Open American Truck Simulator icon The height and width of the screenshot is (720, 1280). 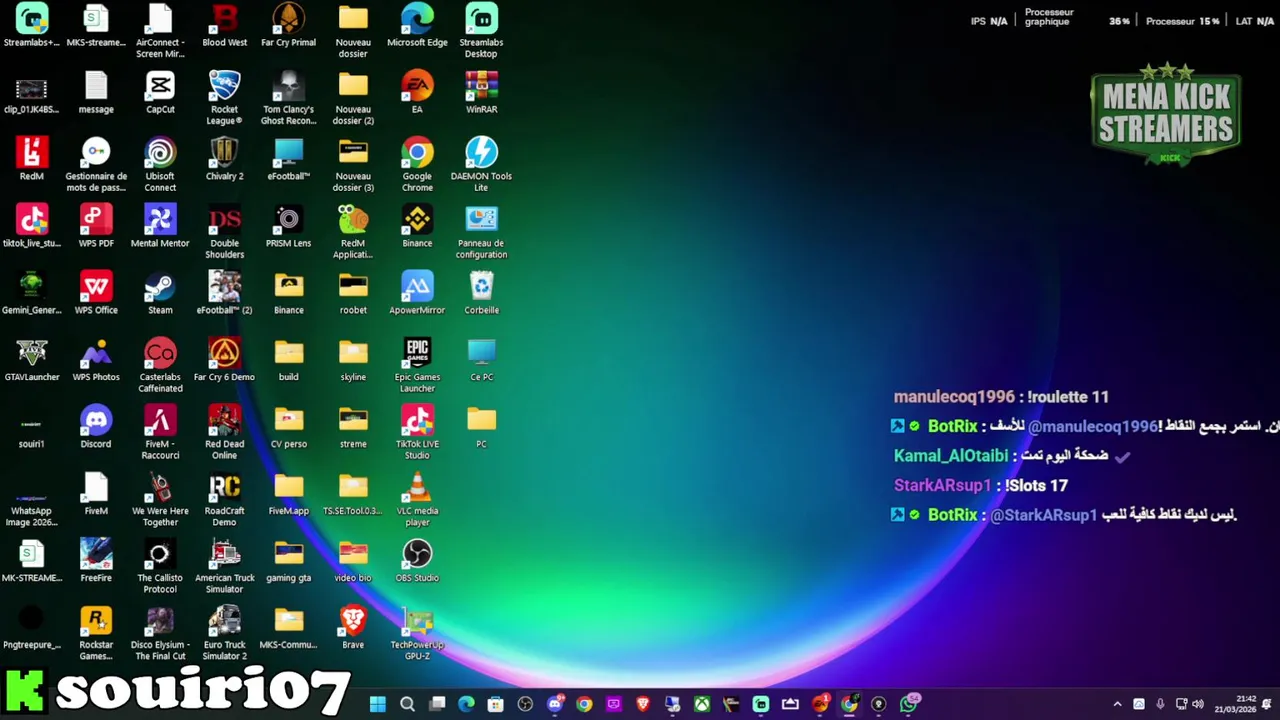click(224, 566)
